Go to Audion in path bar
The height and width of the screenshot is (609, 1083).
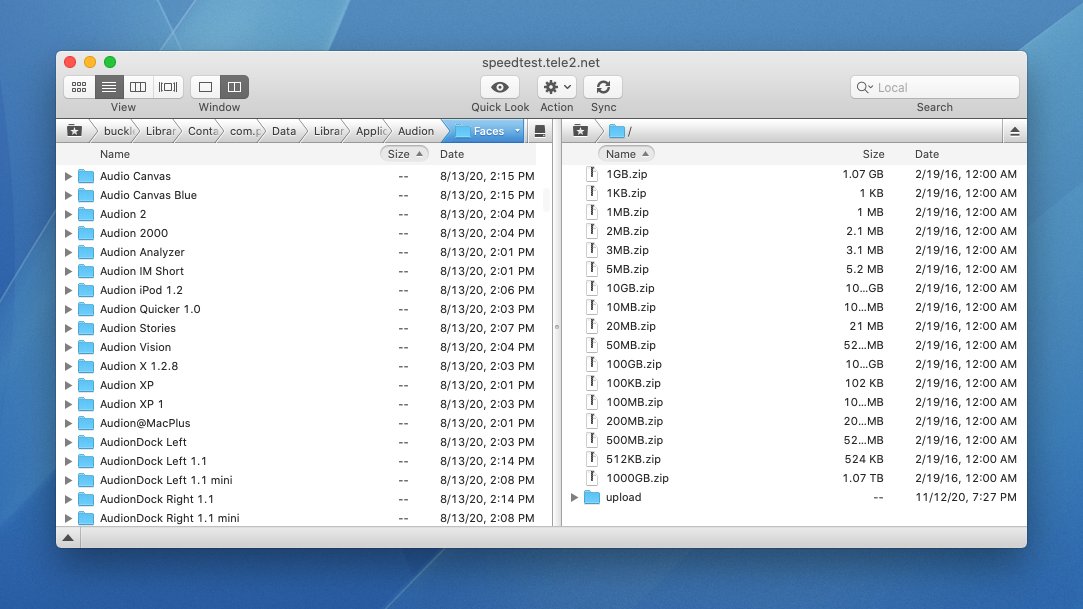click(x=416, y=131)
